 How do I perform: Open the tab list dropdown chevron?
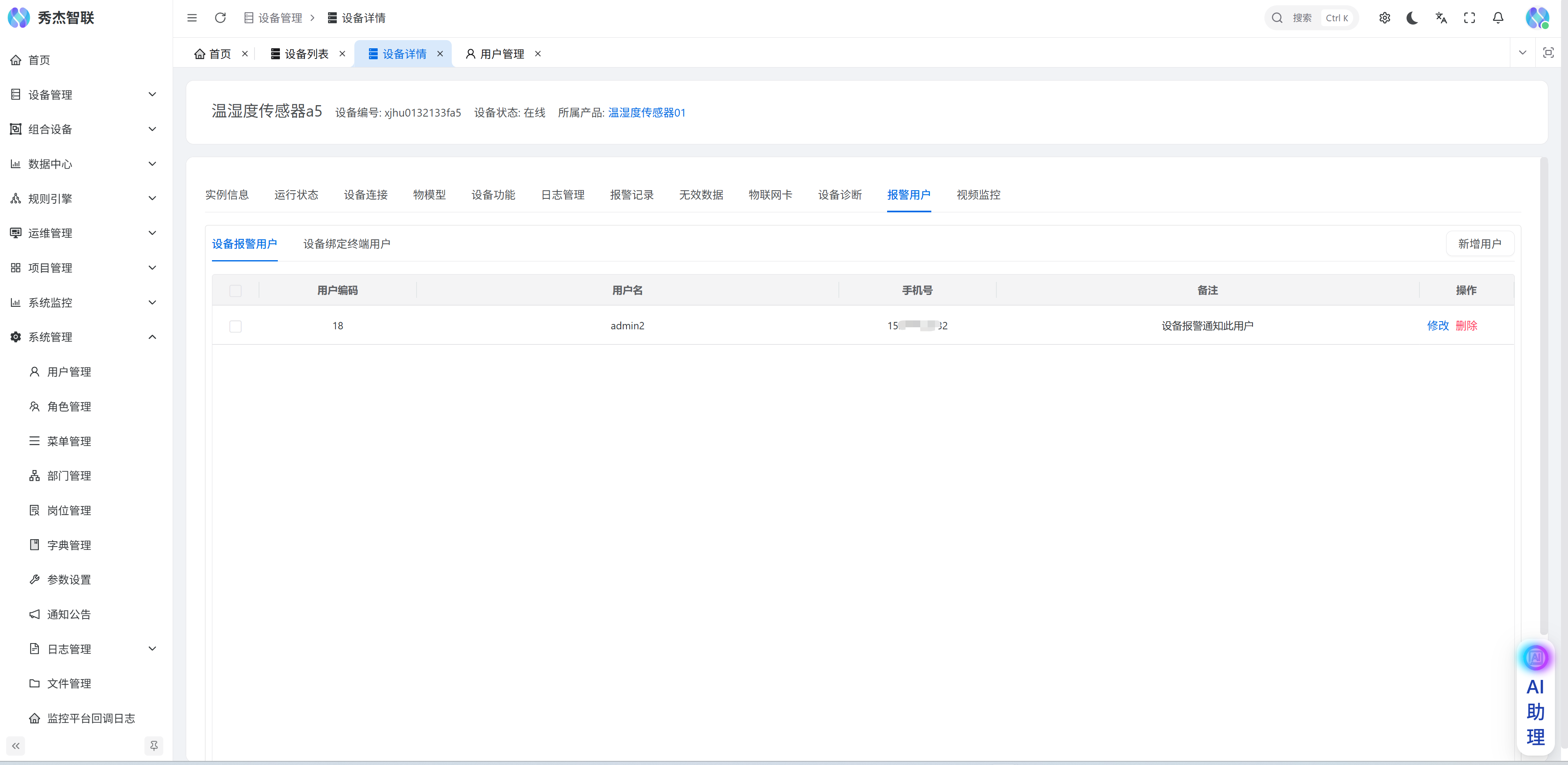tap(1522, 53)
